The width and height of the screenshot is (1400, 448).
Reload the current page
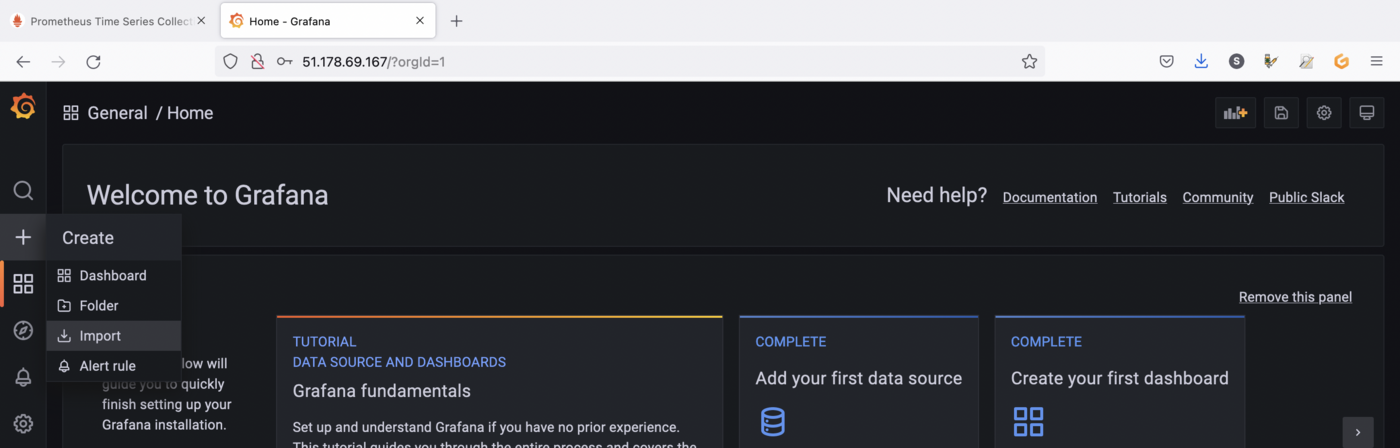93,62
